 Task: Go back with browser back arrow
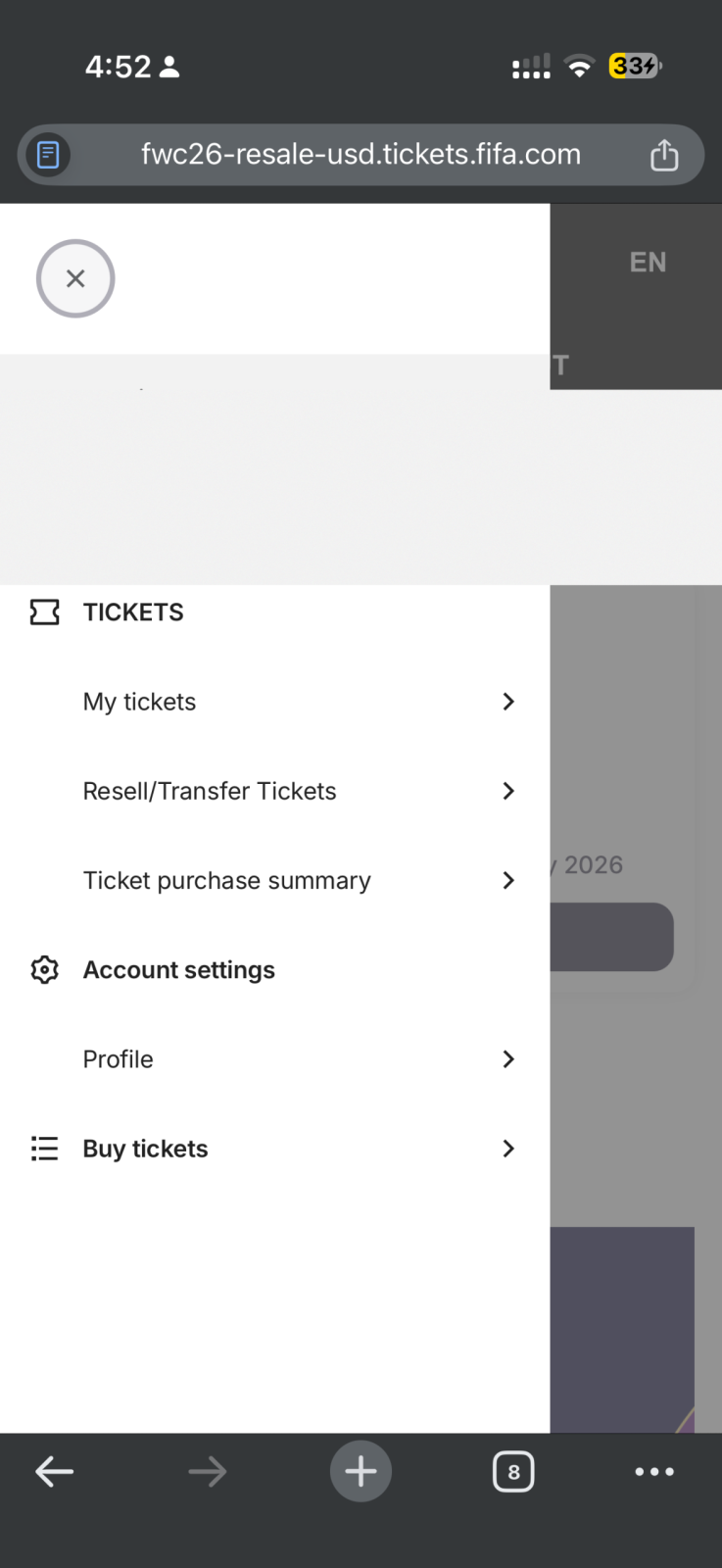[55, 1471]
